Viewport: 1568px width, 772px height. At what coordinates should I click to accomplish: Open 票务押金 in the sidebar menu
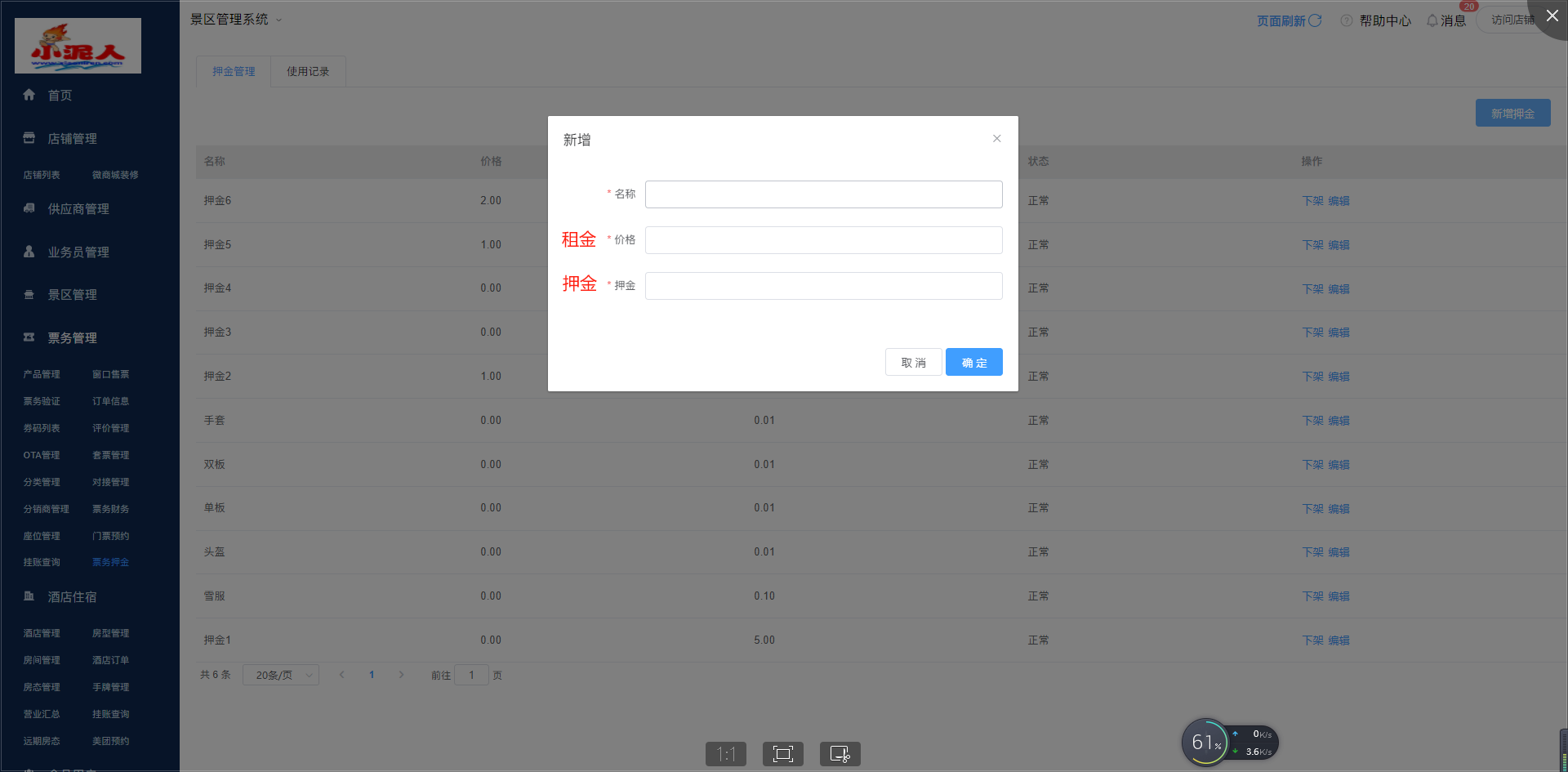pos(110,562)
